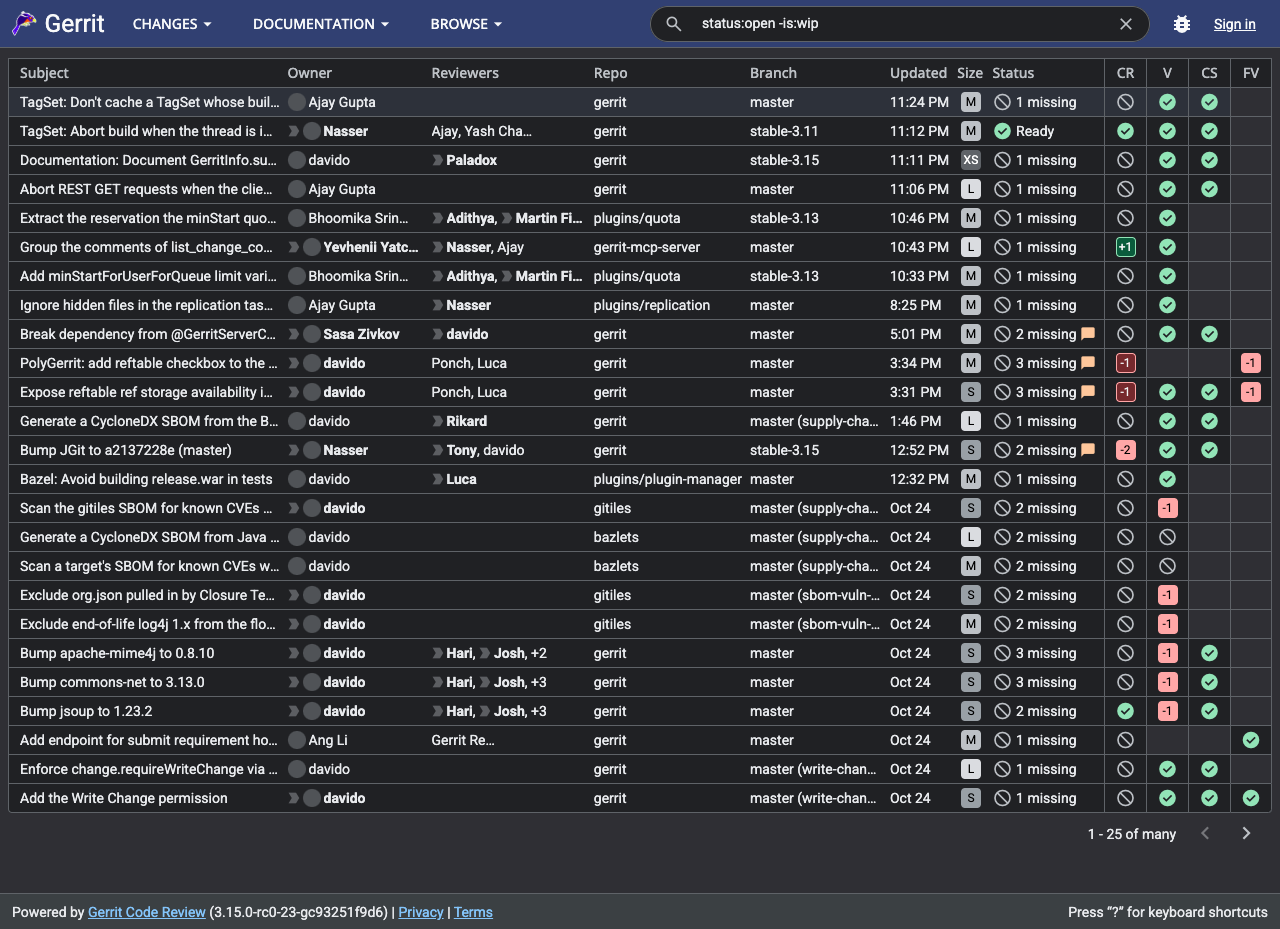Clear the search query with X icon
Screen dimensions: 1280x929
1126,24
